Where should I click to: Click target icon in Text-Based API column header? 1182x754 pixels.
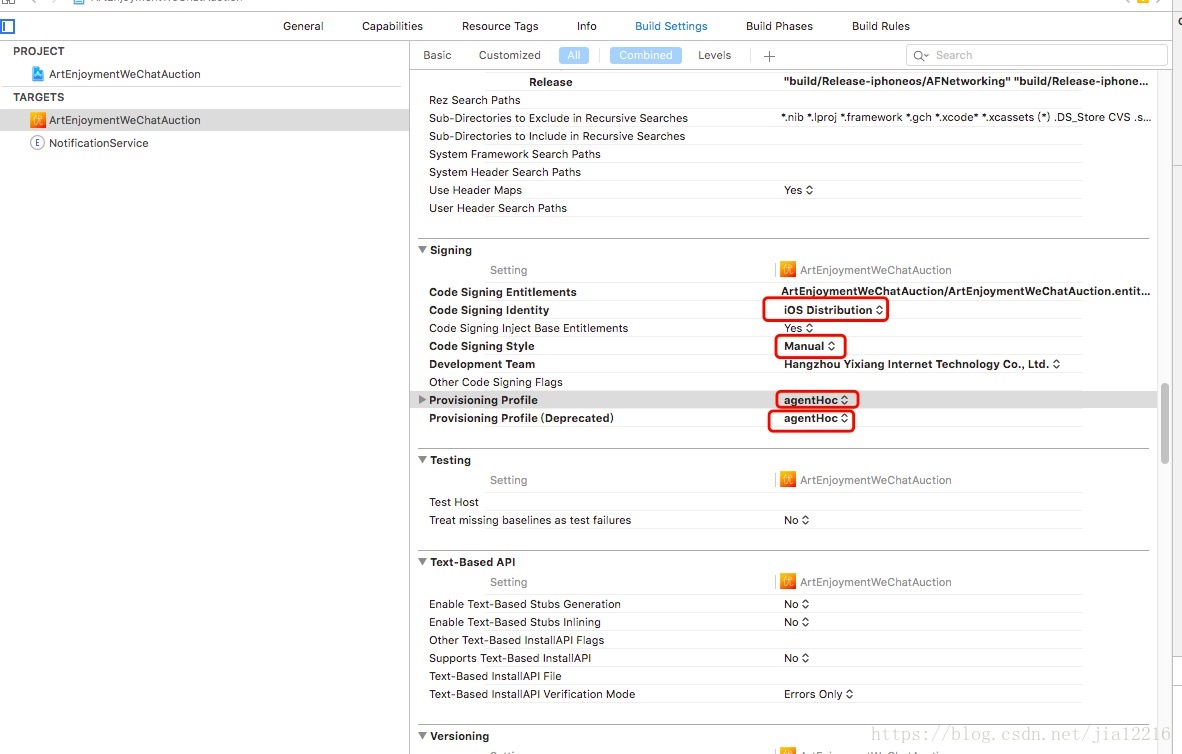tap(788, 581)
